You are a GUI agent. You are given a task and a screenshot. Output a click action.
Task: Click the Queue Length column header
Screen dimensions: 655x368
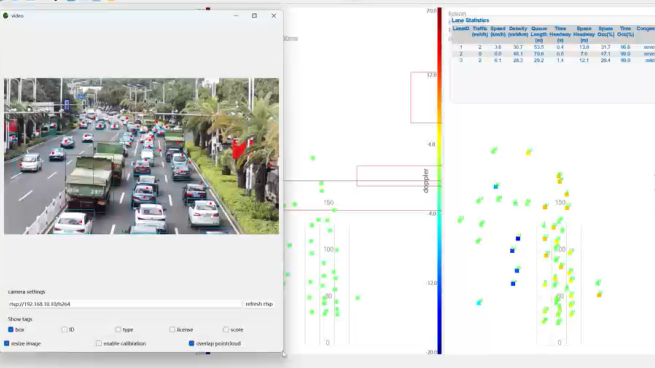pos(539,35)
